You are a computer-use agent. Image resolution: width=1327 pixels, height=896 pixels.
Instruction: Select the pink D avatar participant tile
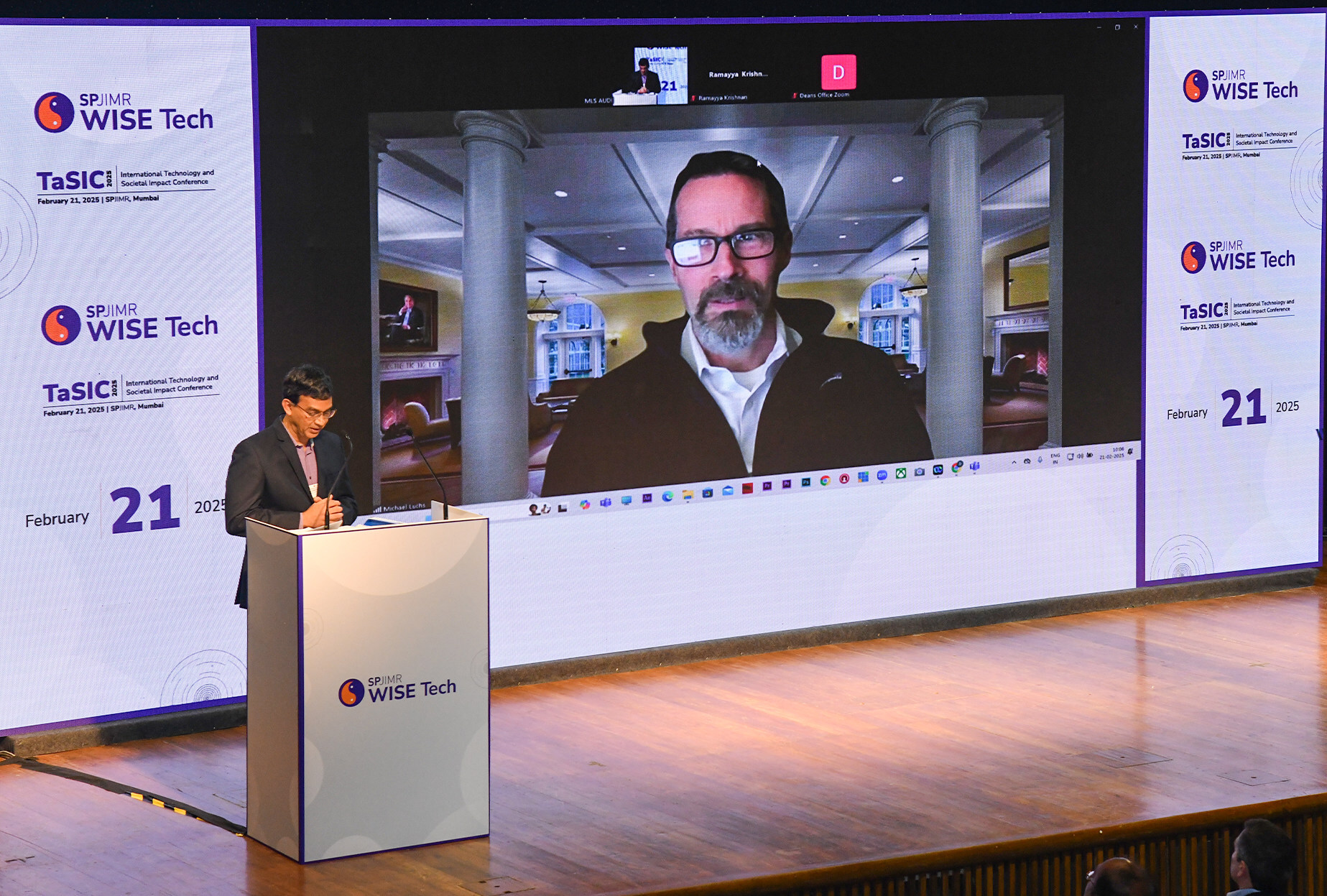[838, 72]
